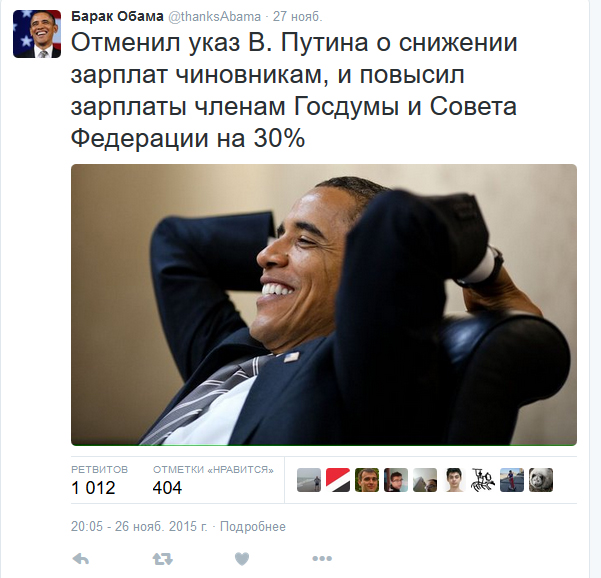Open the panda avatar in the likers row
Screen dimensions: 601x578
click(541, 480)
